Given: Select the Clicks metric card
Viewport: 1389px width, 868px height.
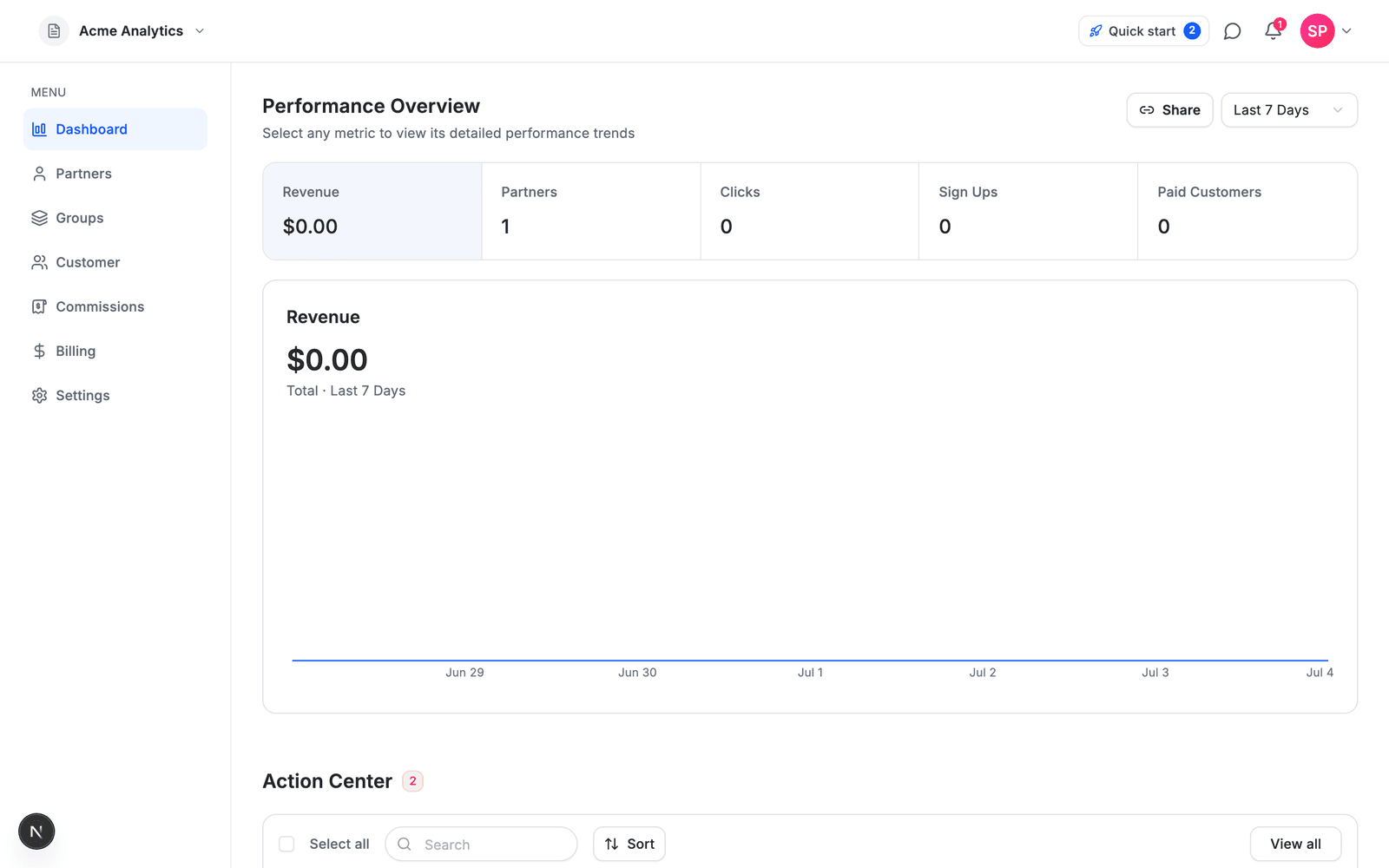Looking at the screenshot, I should (810, 211).
